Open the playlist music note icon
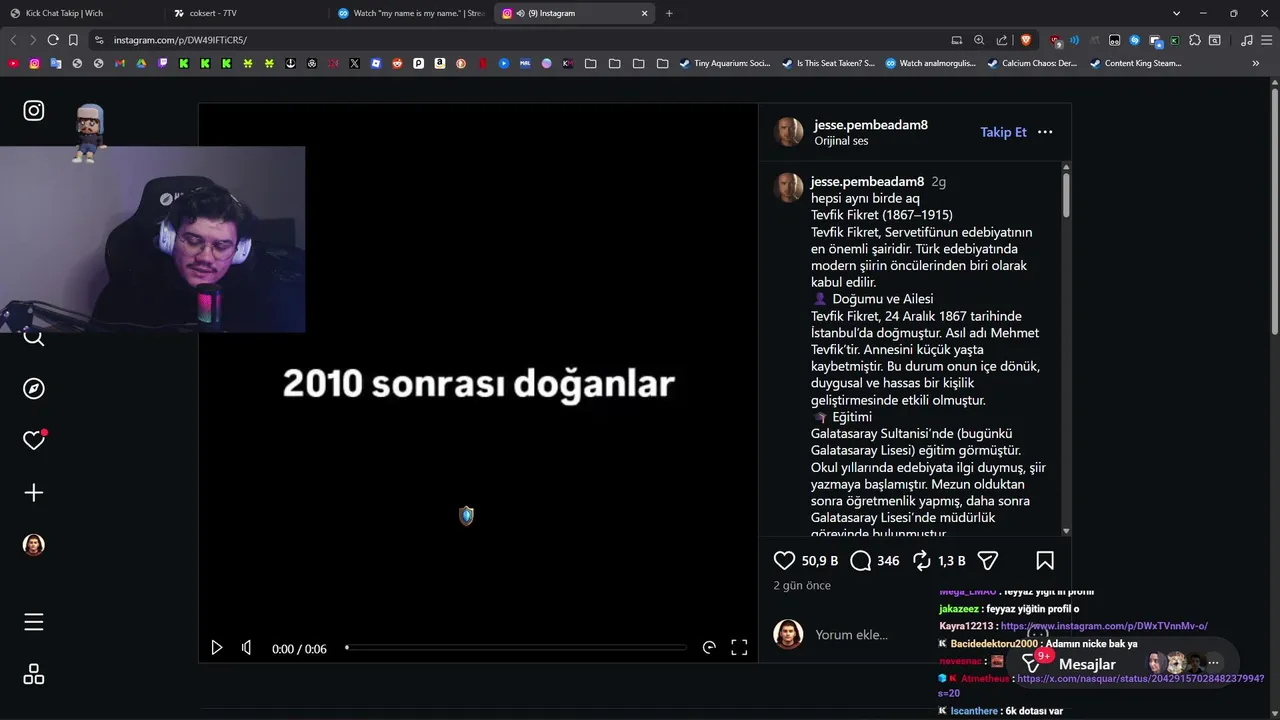 tap(1246, 40)
